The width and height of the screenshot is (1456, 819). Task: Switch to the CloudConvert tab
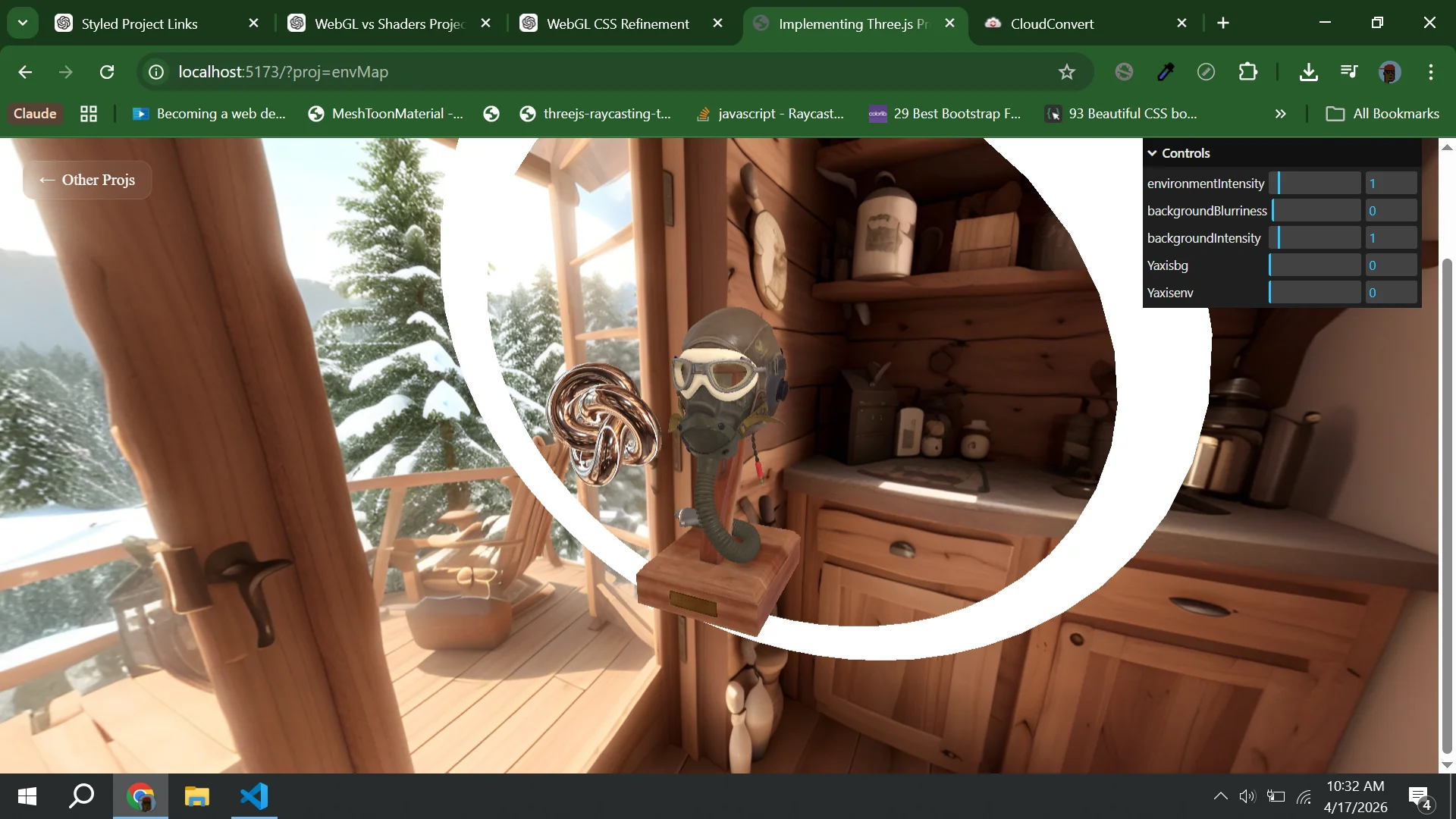(1052, 24)
